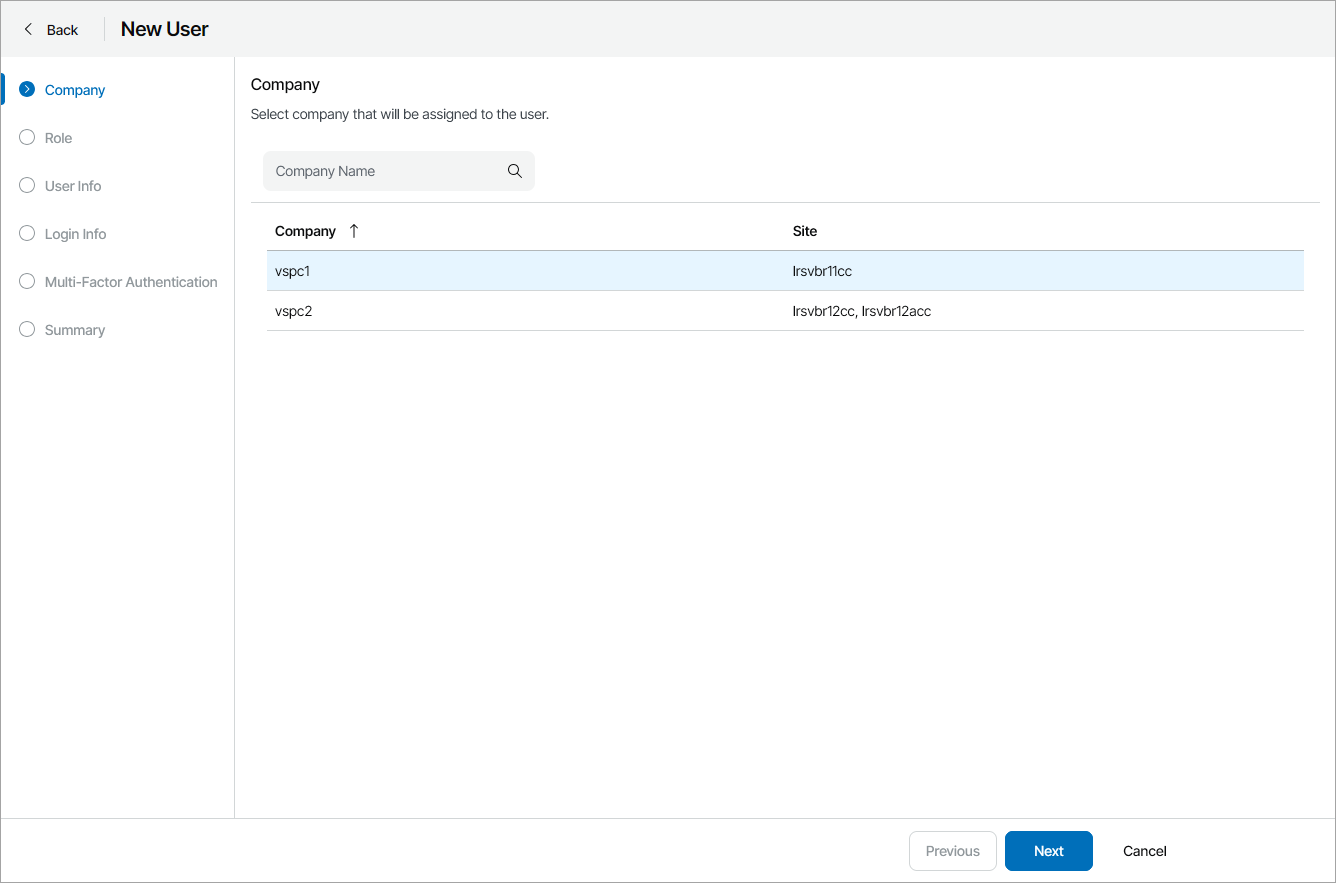This screenshot has width=1336, height=883.
Task: Click the Previous button
Action: 952,851
